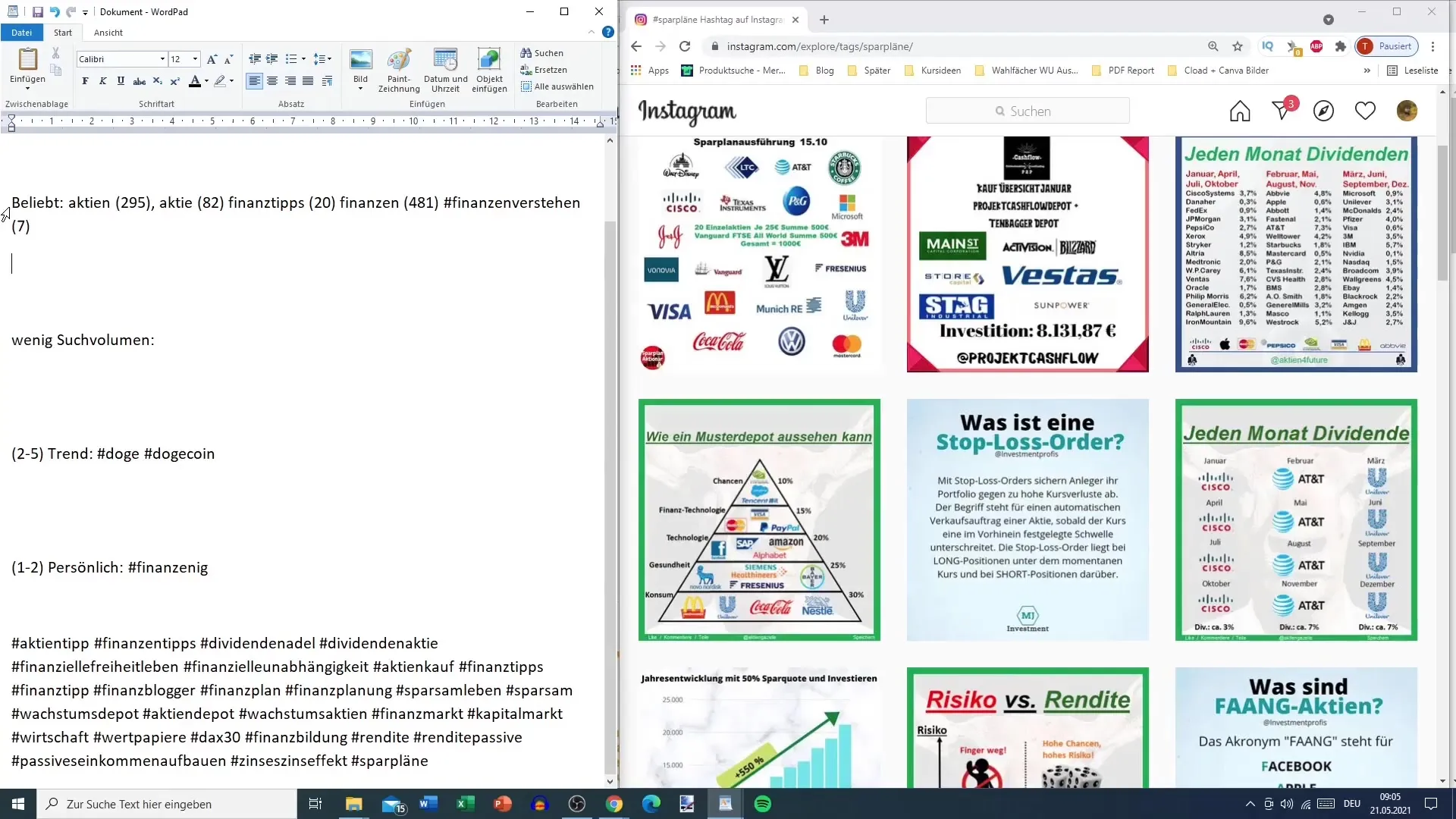1456x819 pixels.
Task: Undo last action in WordPad title bar
Action: coord(55,12)
